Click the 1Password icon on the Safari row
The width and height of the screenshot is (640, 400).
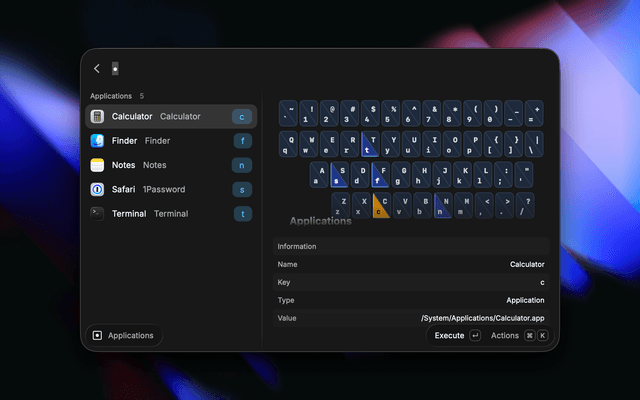pos(97,189)
